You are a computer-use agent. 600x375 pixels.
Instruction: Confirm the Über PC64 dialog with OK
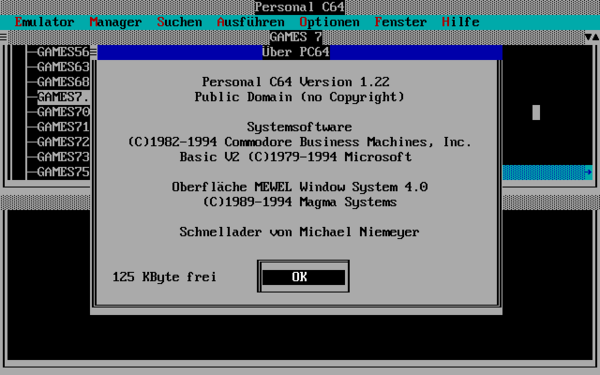coord(303,277)
